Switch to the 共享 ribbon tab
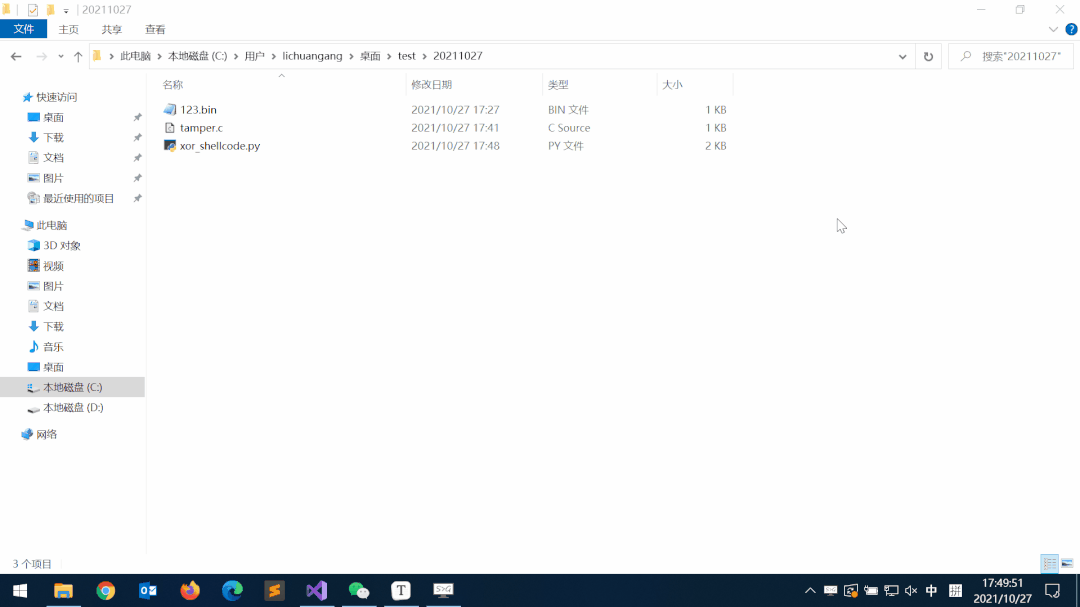Viewport: 1080px width, 607px height. coord(112,29)
